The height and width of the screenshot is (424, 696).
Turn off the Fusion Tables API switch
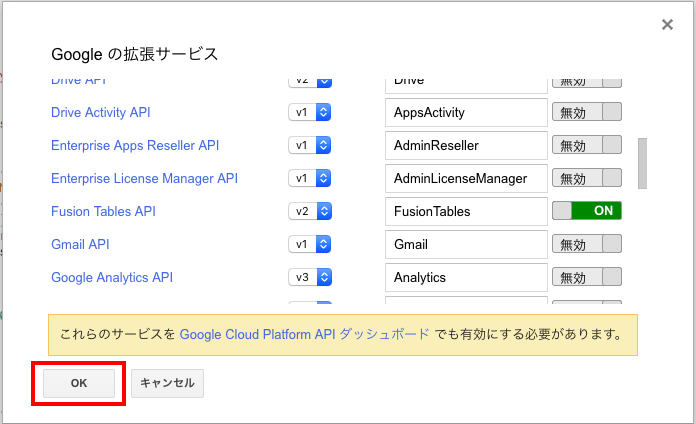pos(587,211)
